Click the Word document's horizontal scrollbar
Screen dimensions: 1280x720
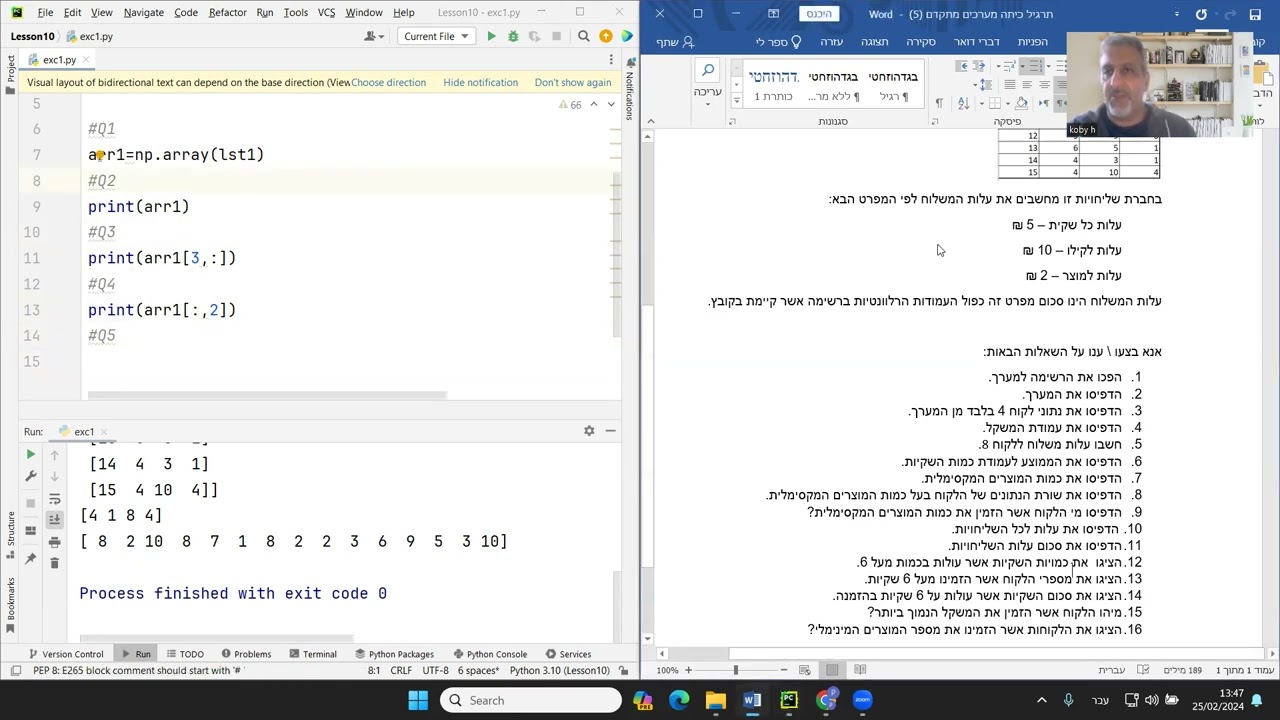tap(960, 653)
